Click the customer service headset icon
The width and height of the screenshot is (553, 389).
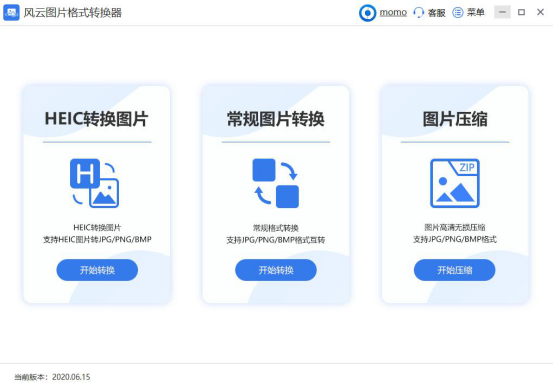[419, 13]
